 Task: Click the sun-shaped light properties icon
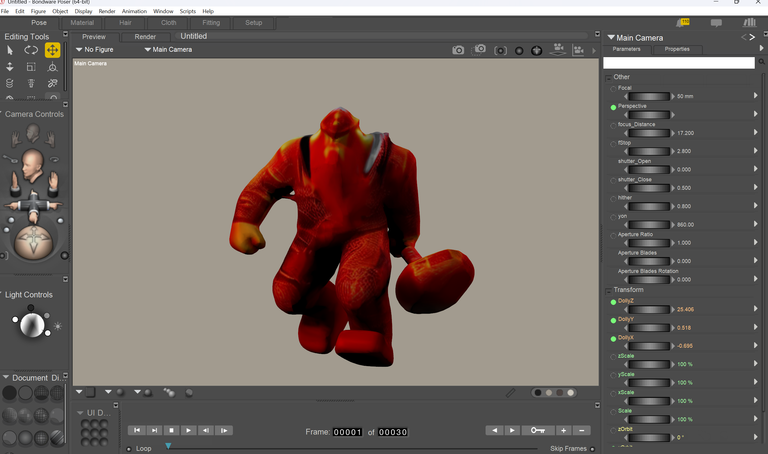[58, 326]
